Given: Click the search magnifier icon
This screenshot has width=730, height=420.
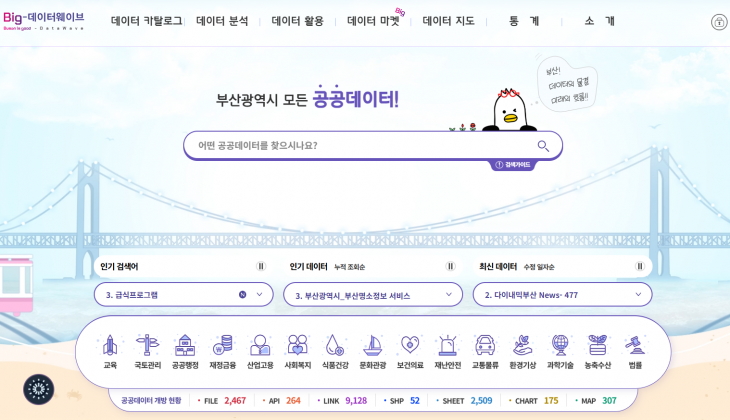Looking at the screenshot, I should [543, 145].
